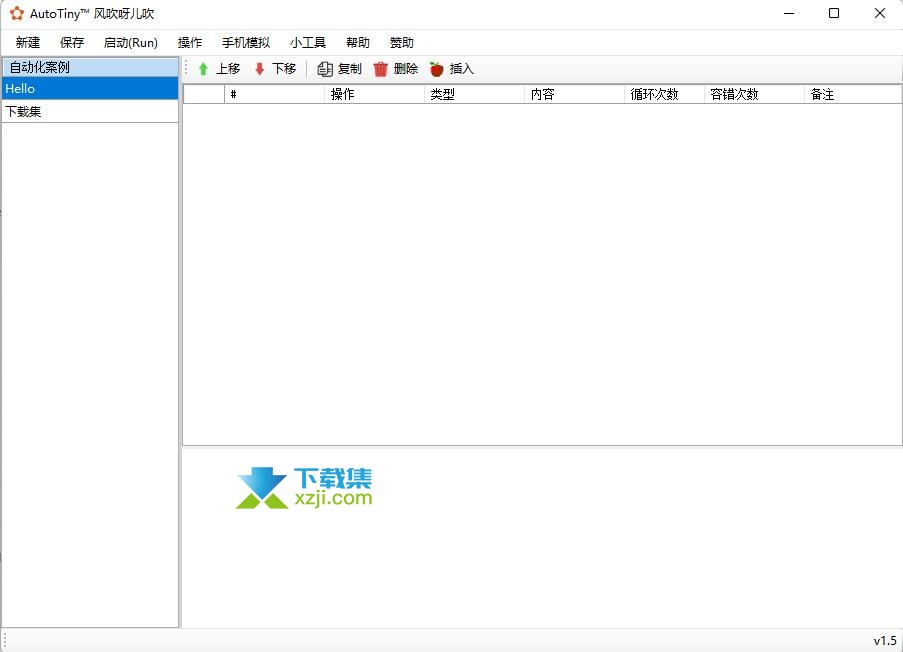Click the 上移 label in the toolbar
The width and height of the screenshot is (903, 652).
(228, 69)
